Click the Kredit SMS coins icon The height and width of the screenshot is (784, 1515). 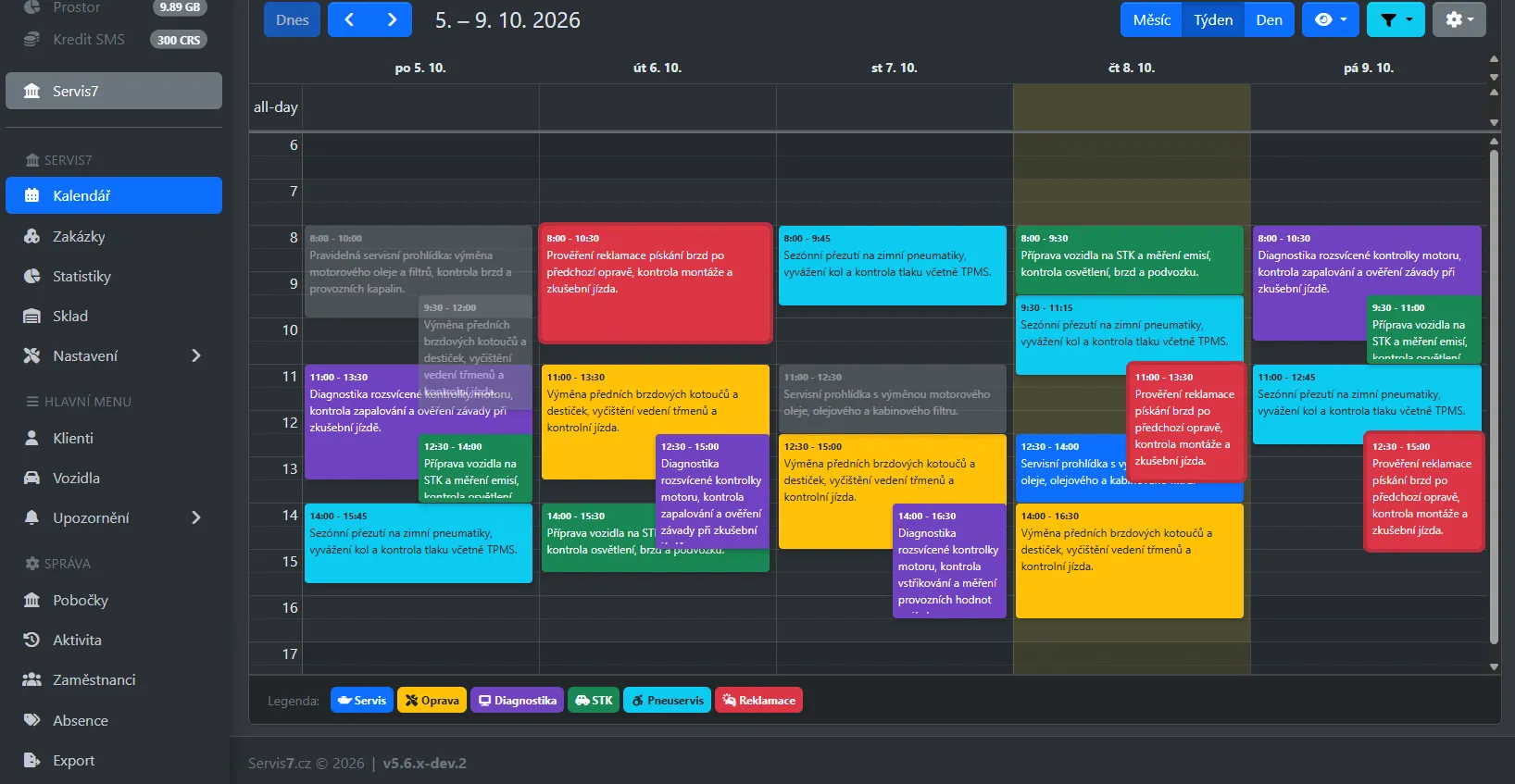31,39
